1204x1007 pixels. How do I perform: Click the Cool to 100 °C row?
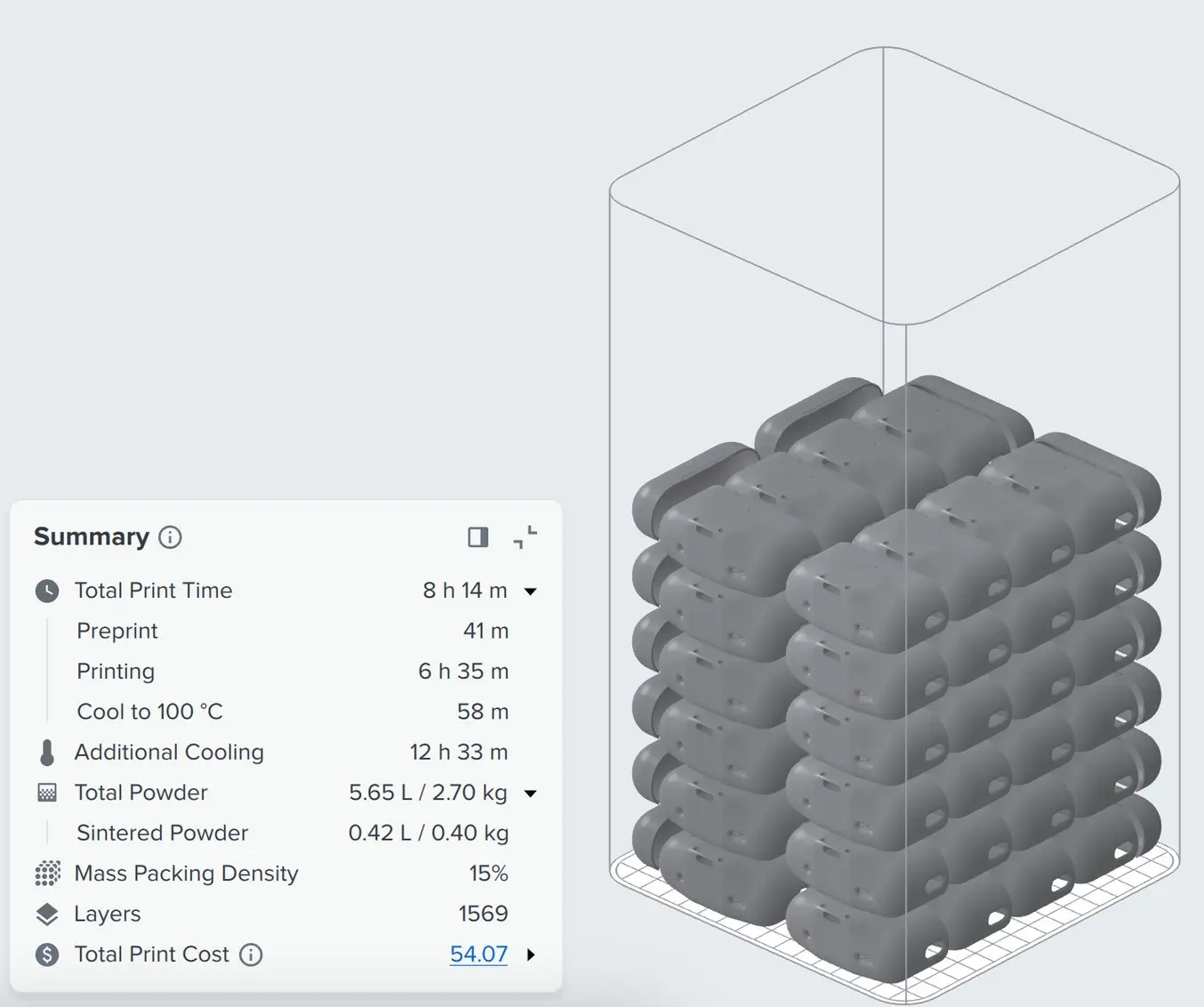point(149,712)
